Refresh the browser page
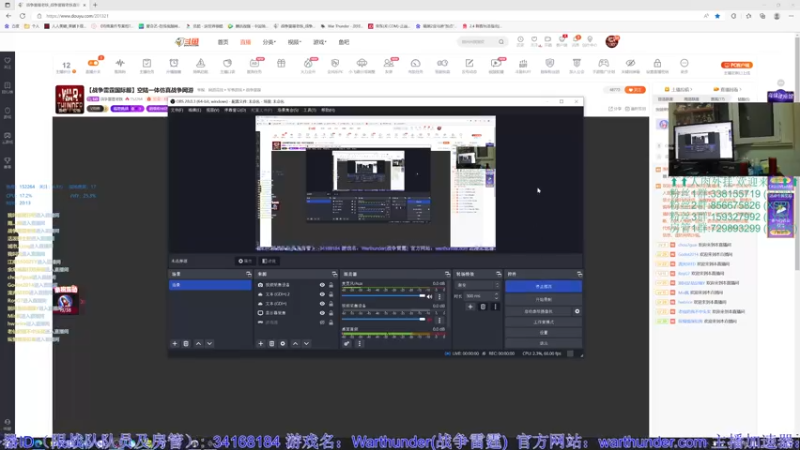The height and width of the screenshot is (450, 800). (x=22, y=16)
